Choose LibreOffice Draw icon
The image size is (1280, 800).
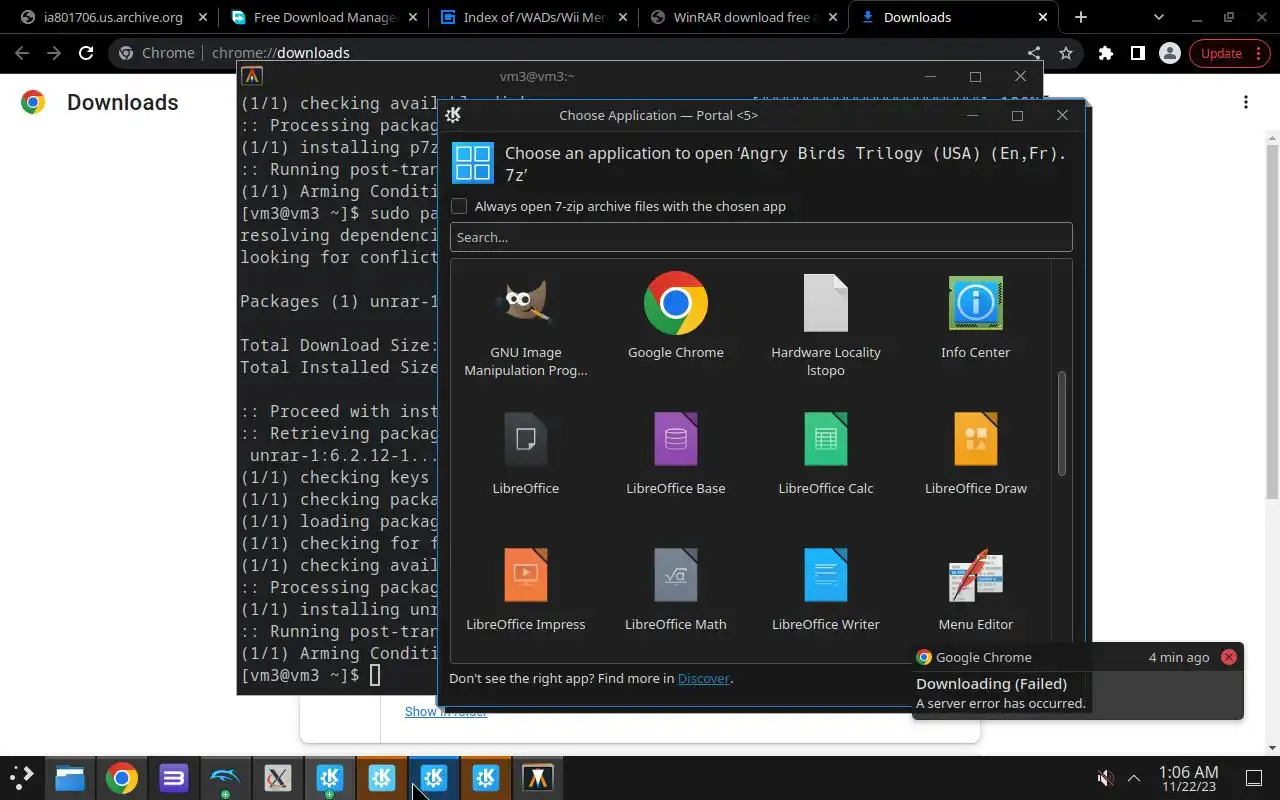pos(976,439)
